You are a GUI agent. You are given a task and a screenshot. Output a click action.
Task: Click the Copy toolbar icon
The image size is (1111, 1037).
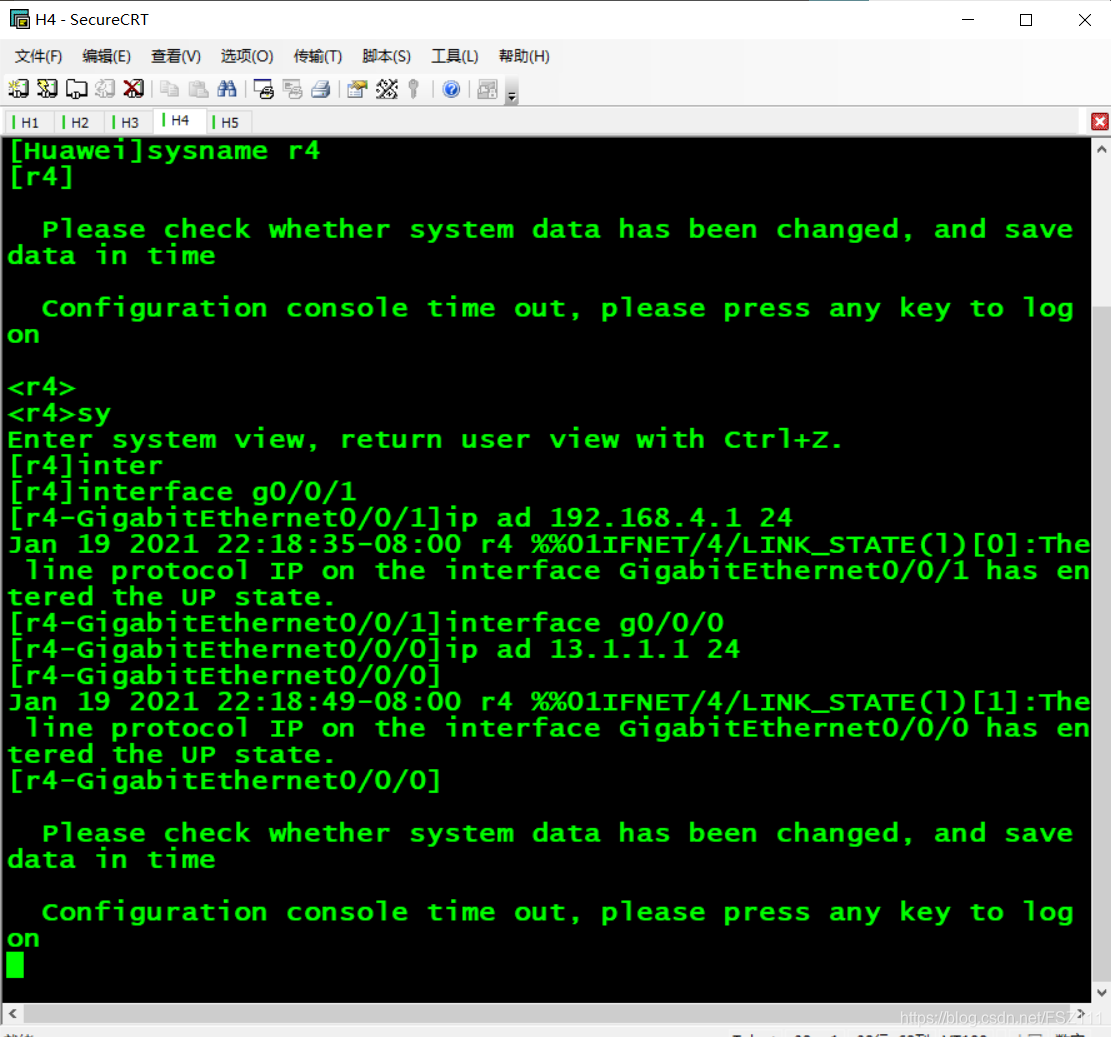169,89
